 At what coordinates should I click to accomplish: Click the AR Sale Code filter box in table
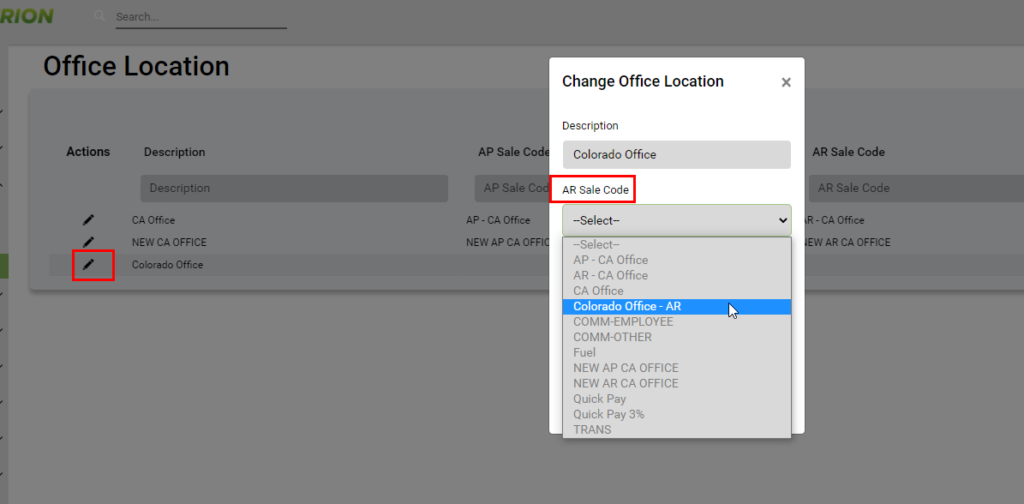[x=916, y=188]
